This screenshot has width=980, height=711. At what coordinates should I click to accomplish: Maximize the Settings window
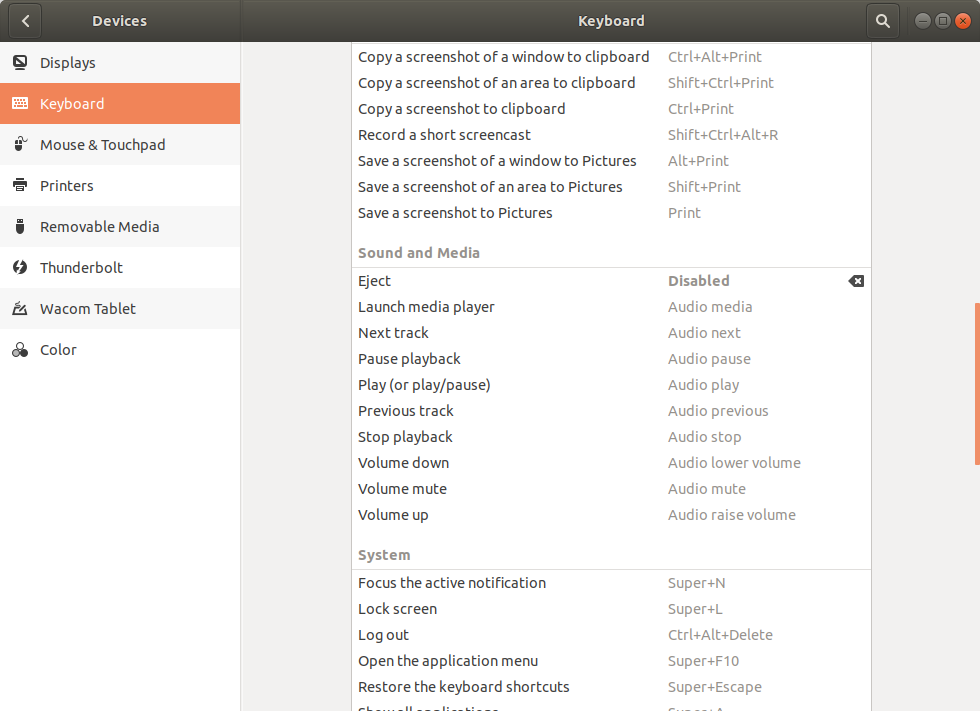pos(942,20)
